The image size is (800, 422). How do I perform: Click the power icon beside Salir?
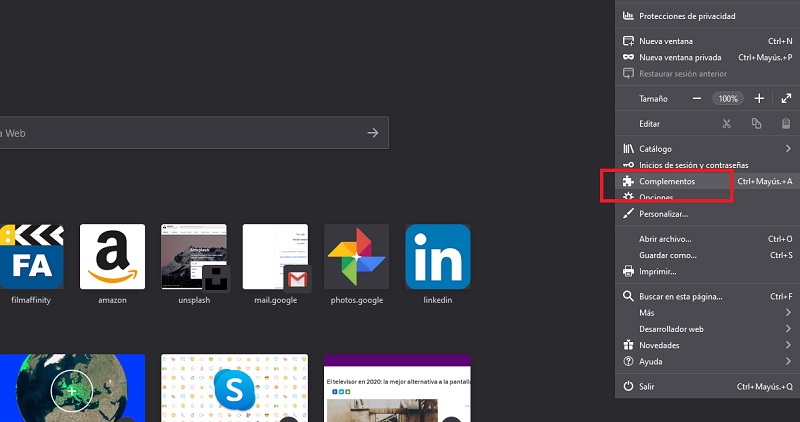(628, 386)
